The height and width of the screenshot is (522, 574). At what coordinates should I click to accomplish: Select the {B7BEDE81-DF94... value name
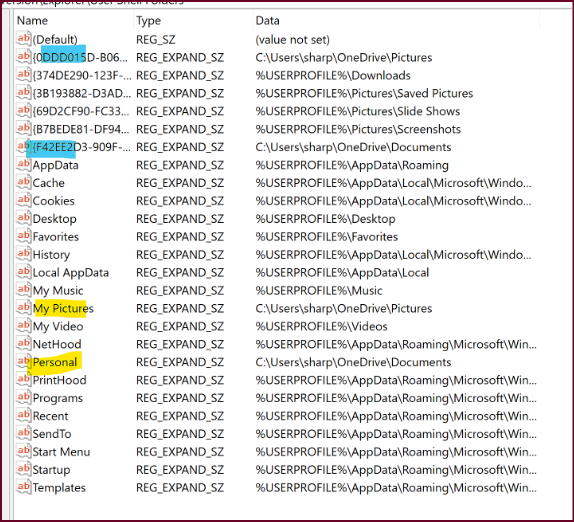coord(81,129)
